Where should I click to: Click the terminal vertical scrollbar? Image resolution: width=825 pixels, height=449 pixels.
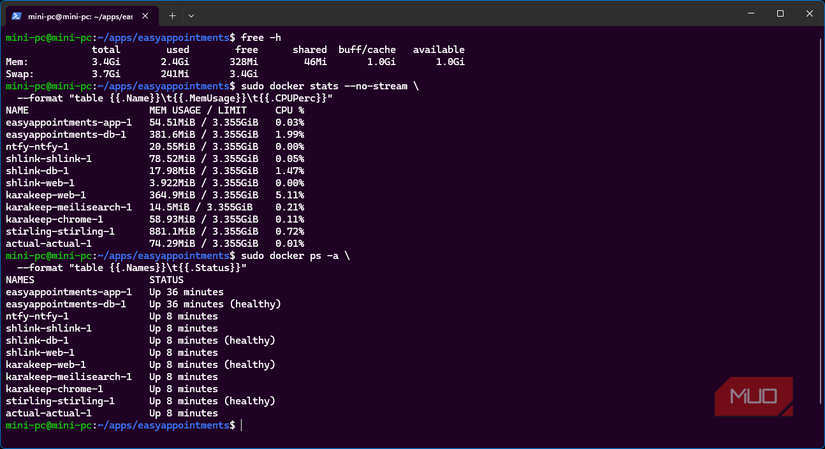(x=820, y=221)
